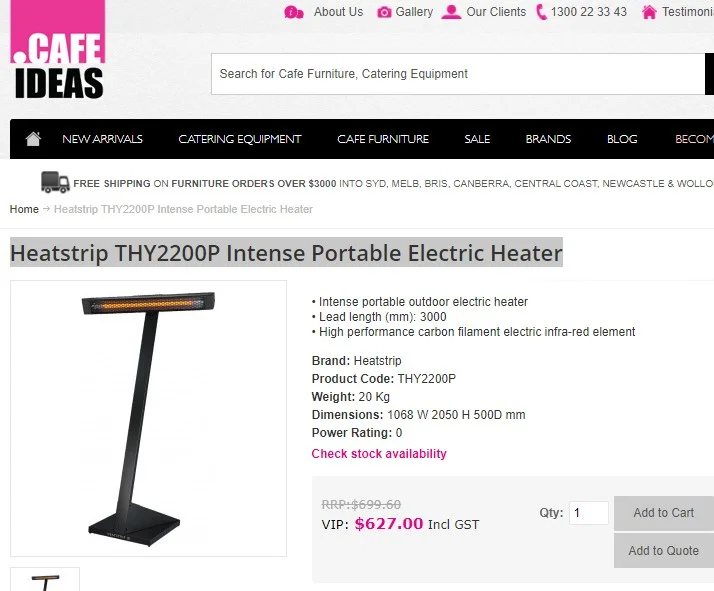Visit the Blog page

622,139
